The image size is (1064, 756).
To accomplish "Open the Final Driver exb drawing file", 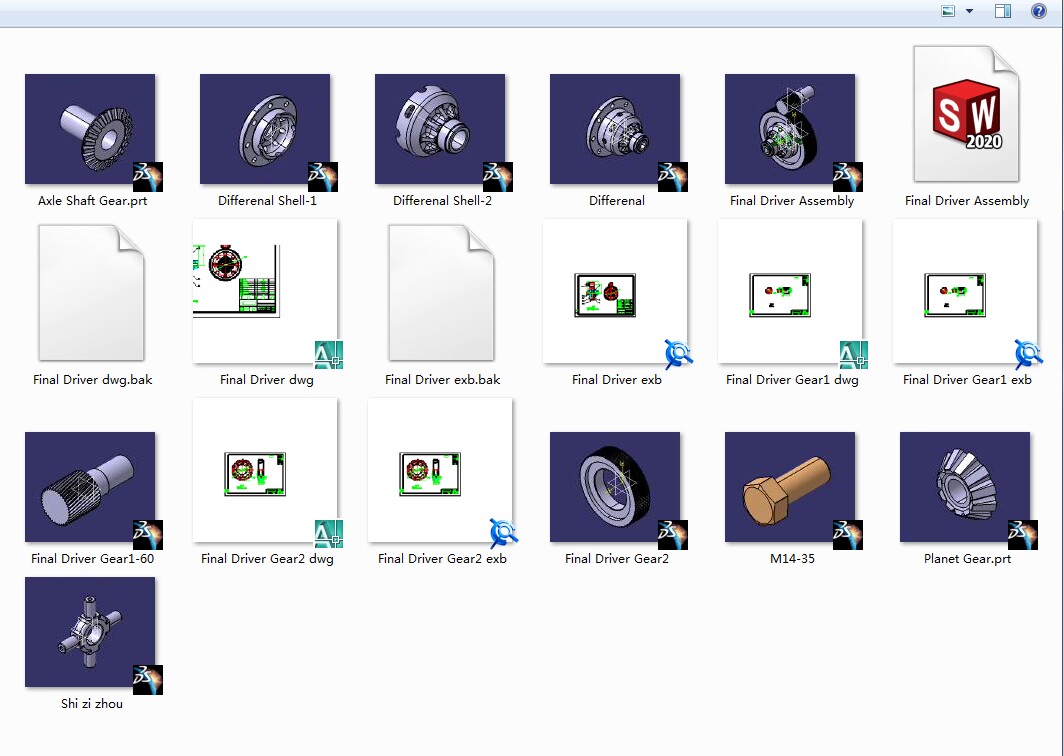I will coord(615,291).
